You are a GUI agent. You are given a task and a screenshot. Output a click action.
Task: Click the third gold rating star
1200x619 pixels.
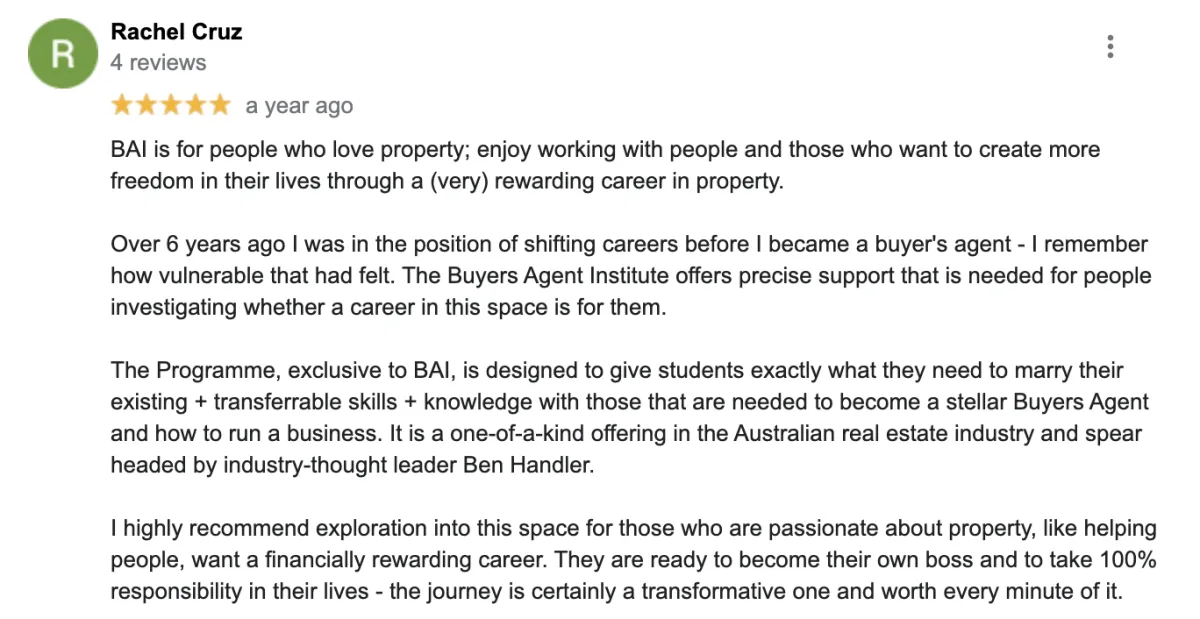tap(171, 104)
